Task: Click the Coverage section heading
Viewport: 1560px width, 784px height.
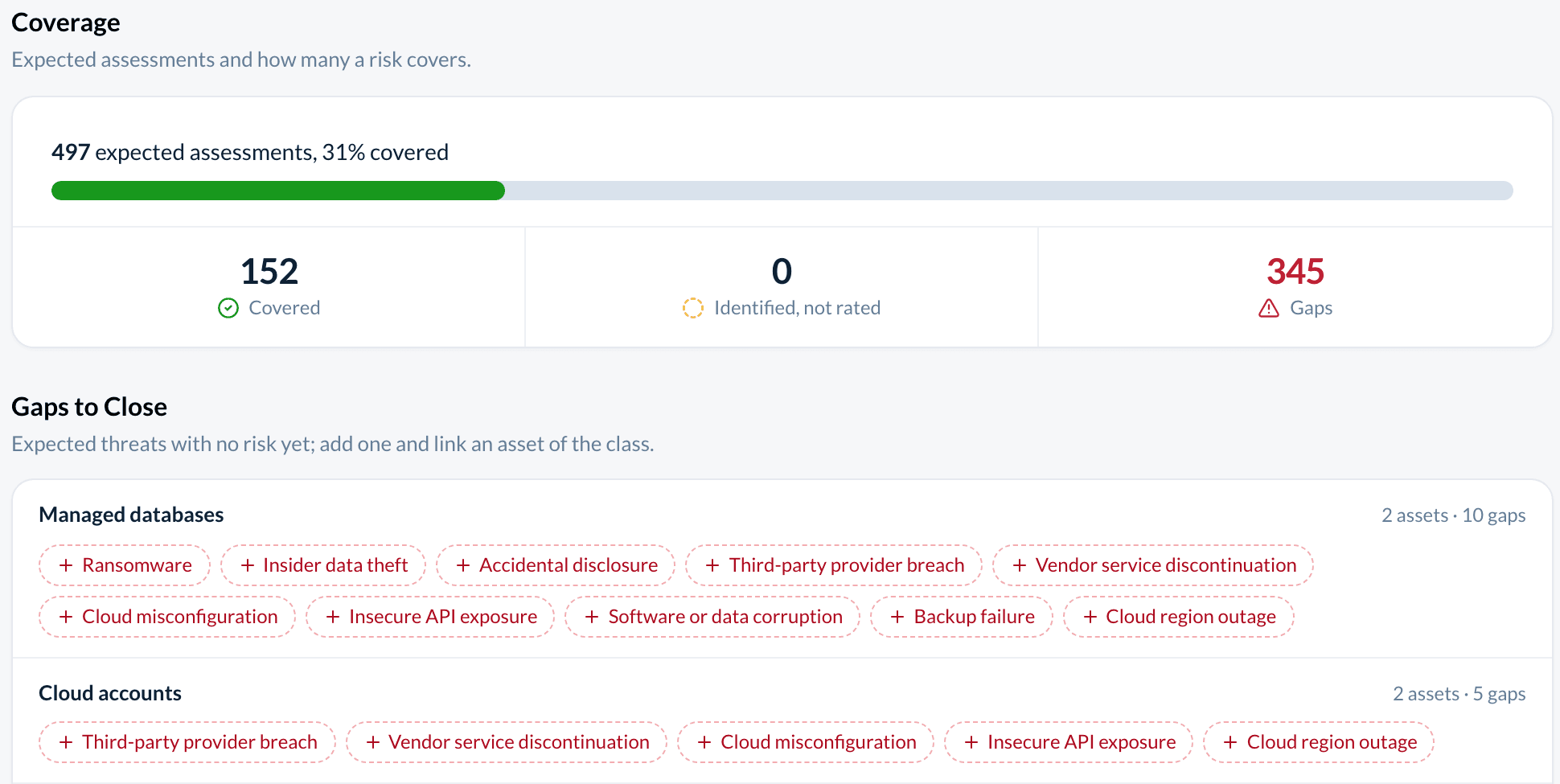Action: pyautogui.click(x=66, y=23)
